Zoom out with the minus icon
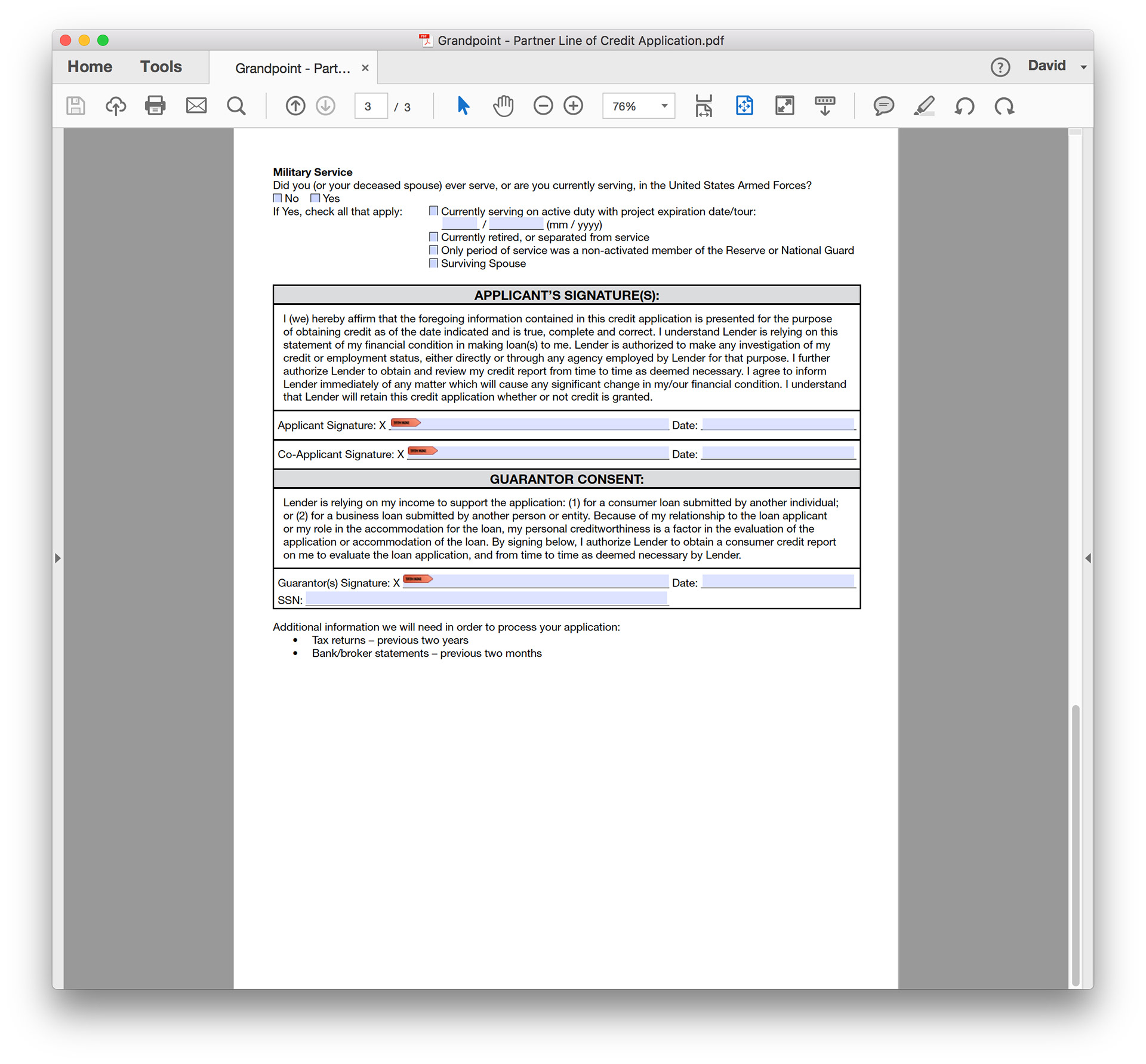 (543, 106)
